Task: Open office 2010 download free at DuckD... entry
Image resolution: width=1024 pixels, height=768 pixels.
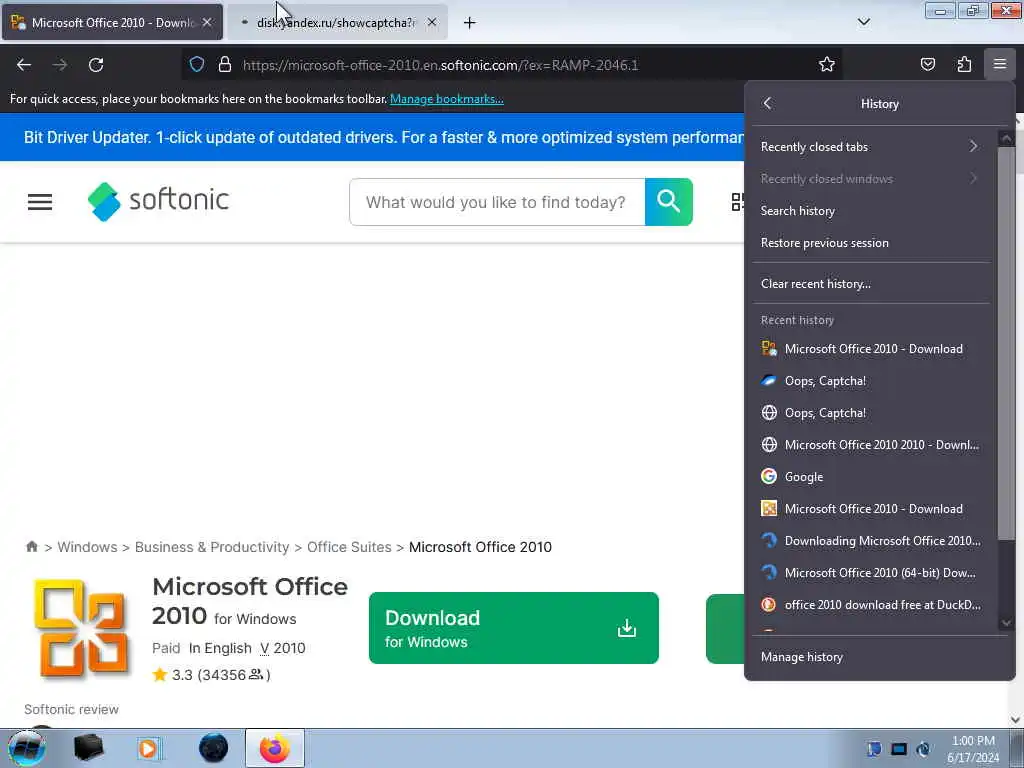Action: 871,605
